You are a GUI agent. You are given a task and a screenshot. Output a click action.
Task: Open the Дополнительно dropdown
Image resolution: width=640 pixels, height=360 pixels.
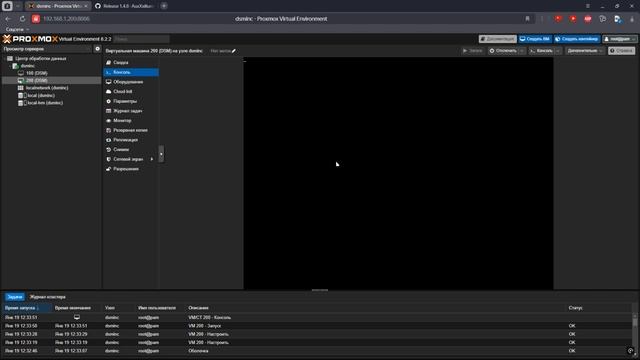584,51
